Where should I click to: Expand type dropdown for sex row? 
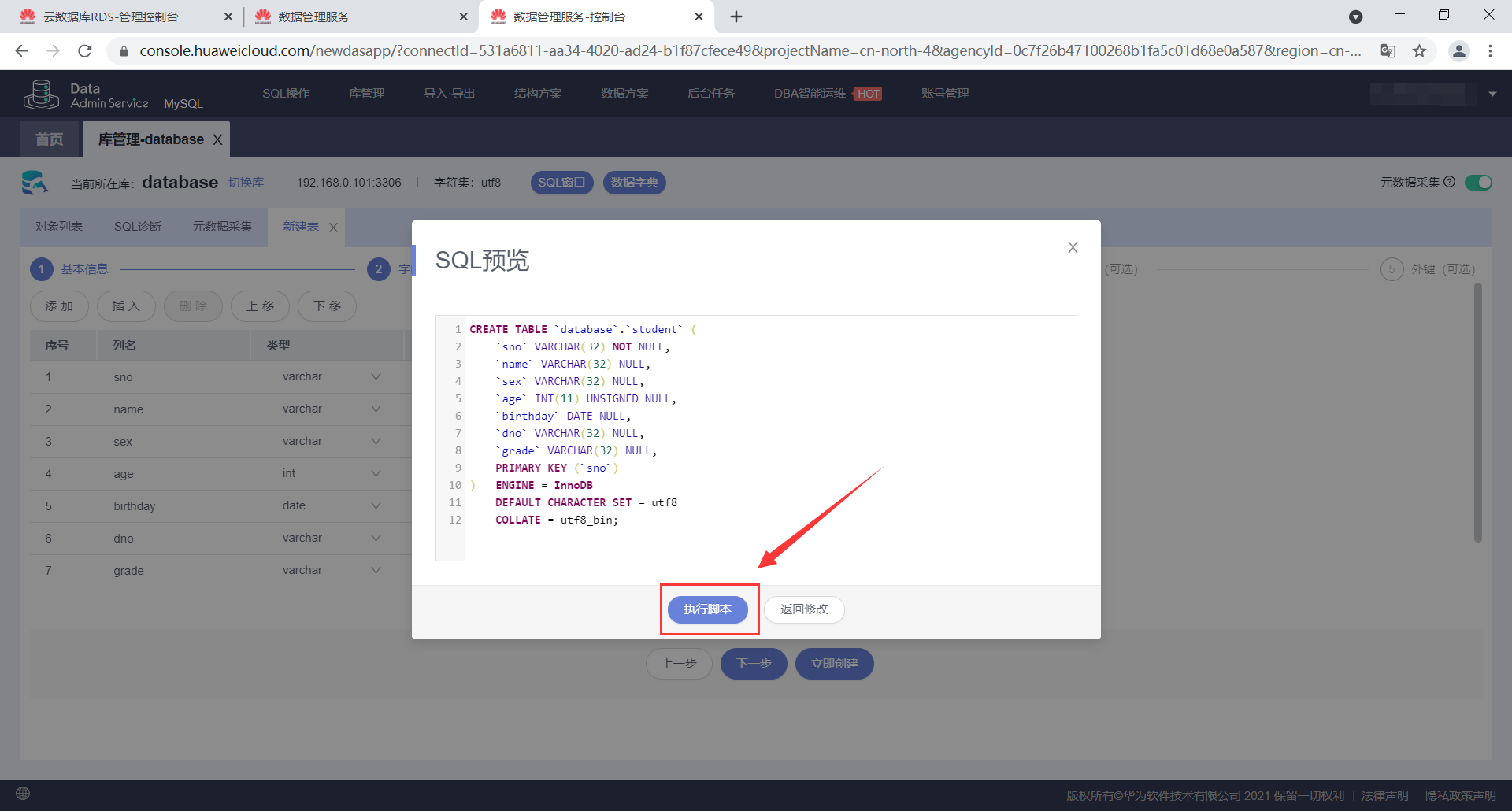click(376, 442)
